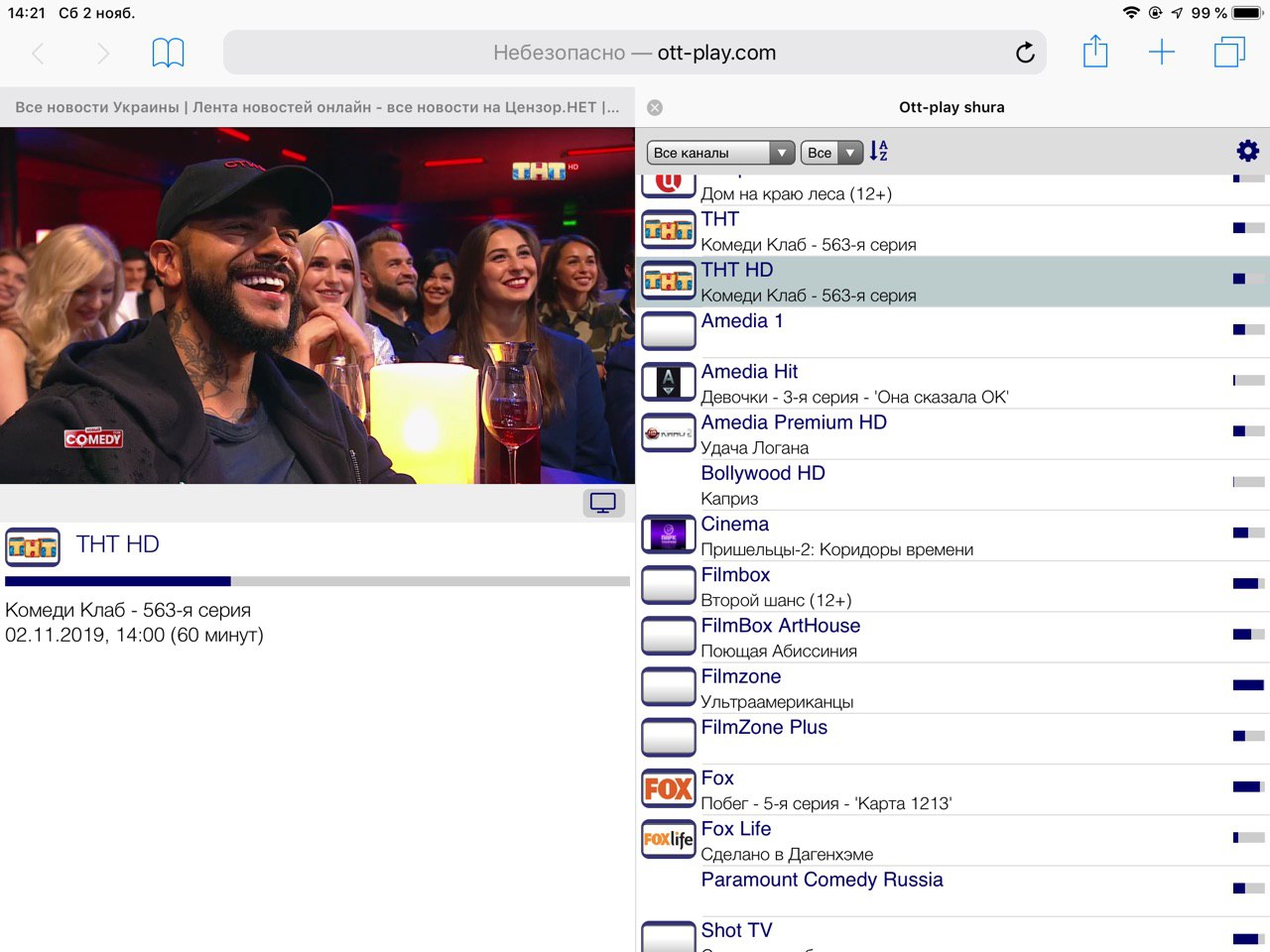
Task: Open player settings gear
Action: [1247, 151]
